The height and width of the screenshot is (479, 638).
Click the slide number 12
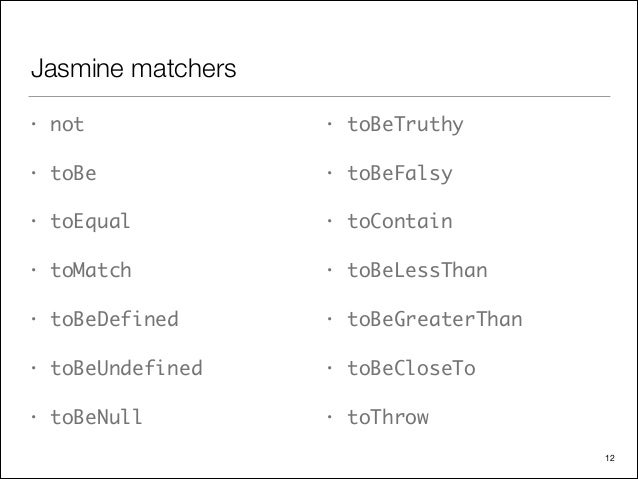click(610, 458)
